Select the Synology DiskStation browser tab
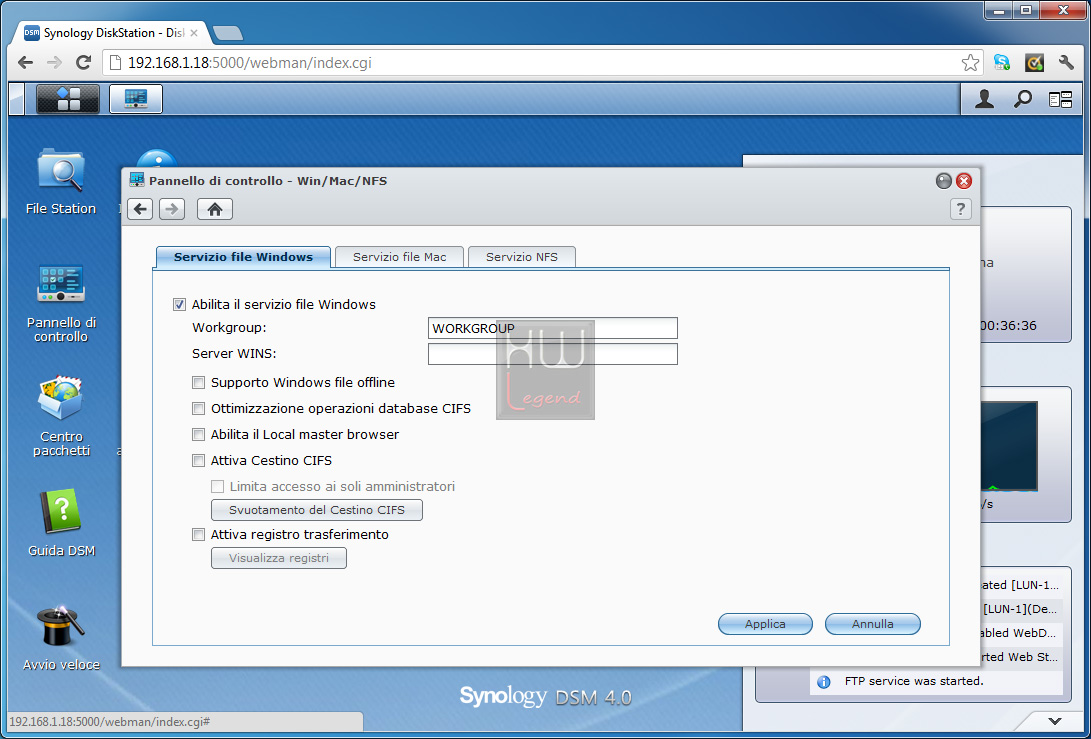1091x739 pixels. click(113, 33)
